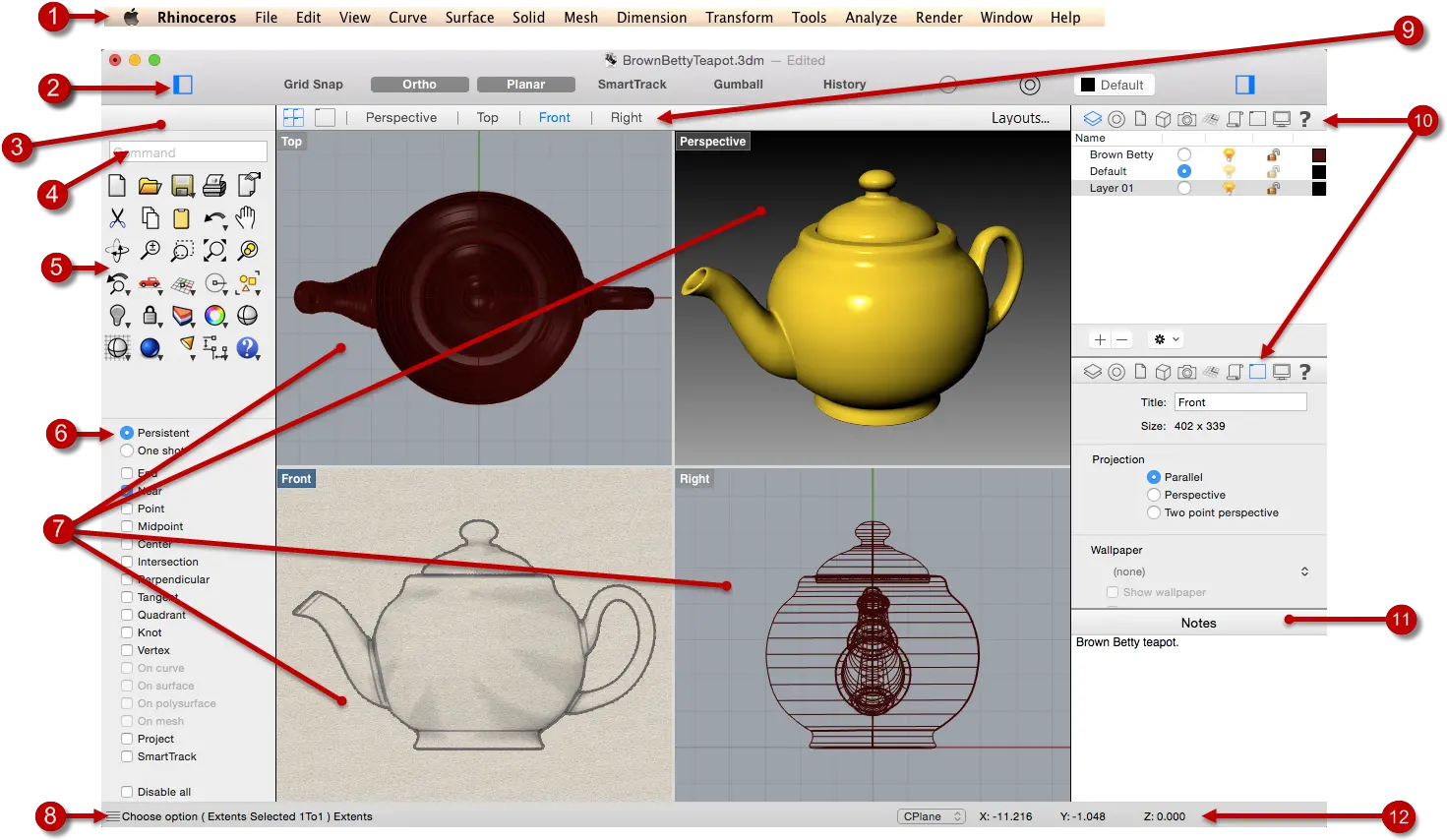Screen dimensions: 1447x840
Task: Open the Wallpaper (none) popup menu
Action: click(x=1211, y=571)
